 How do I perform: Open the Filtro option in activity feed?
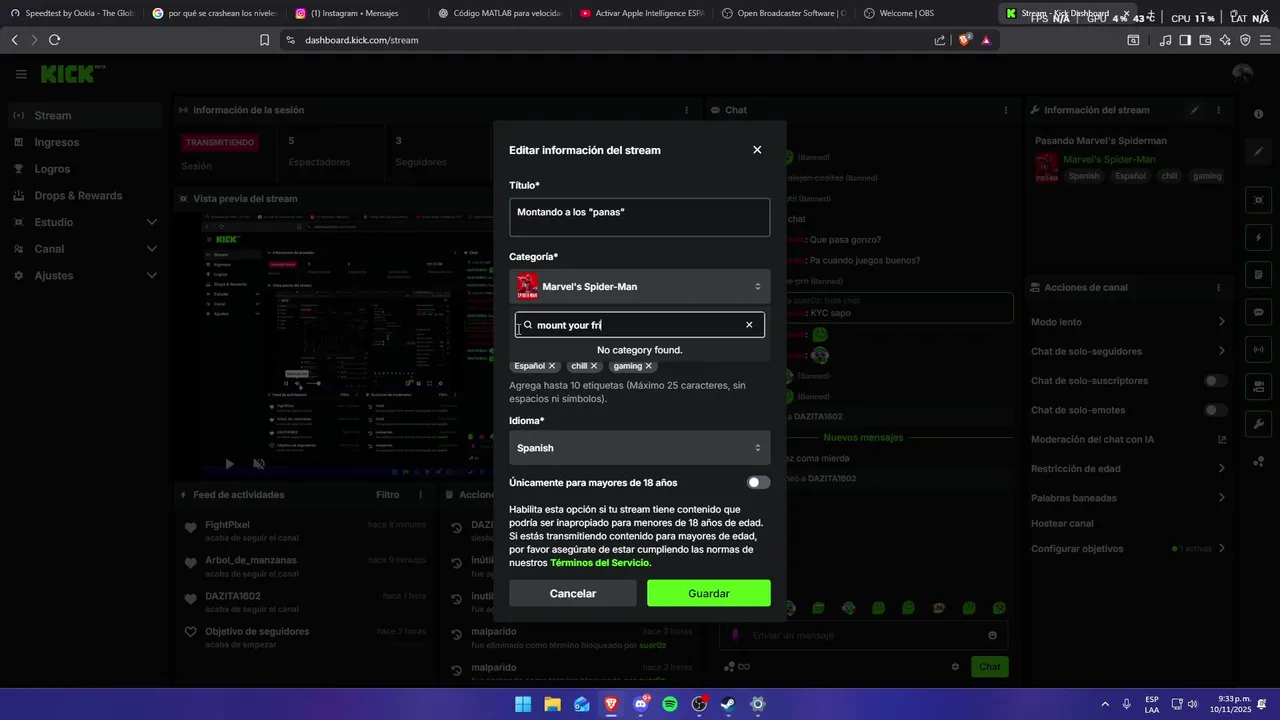[x=387, y=495]
